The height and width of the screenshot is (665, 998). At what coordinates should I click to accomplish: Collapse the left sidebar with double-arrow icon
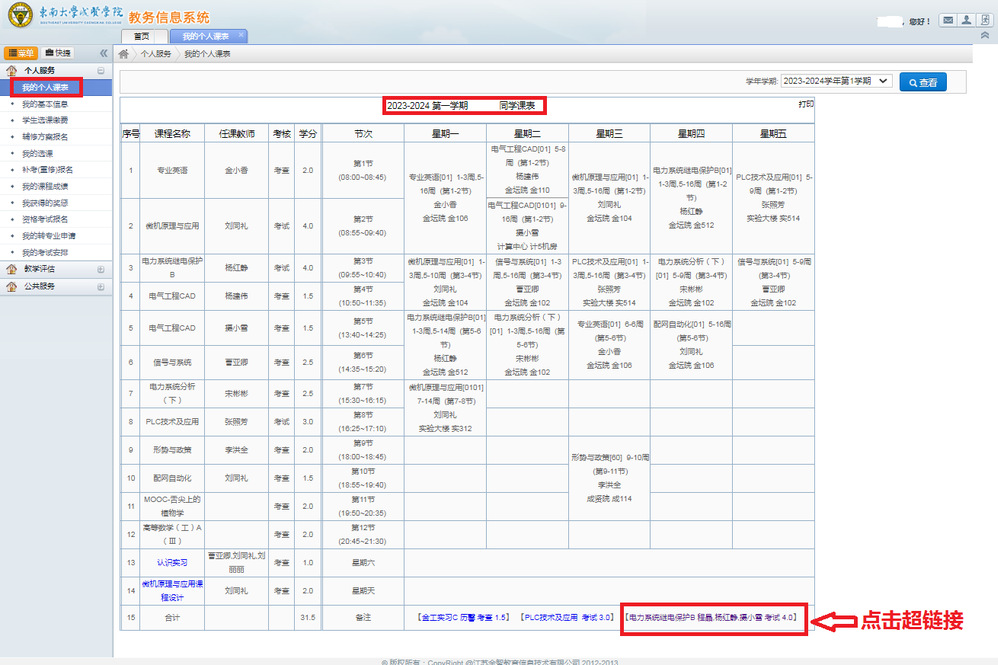coord(103,53)
